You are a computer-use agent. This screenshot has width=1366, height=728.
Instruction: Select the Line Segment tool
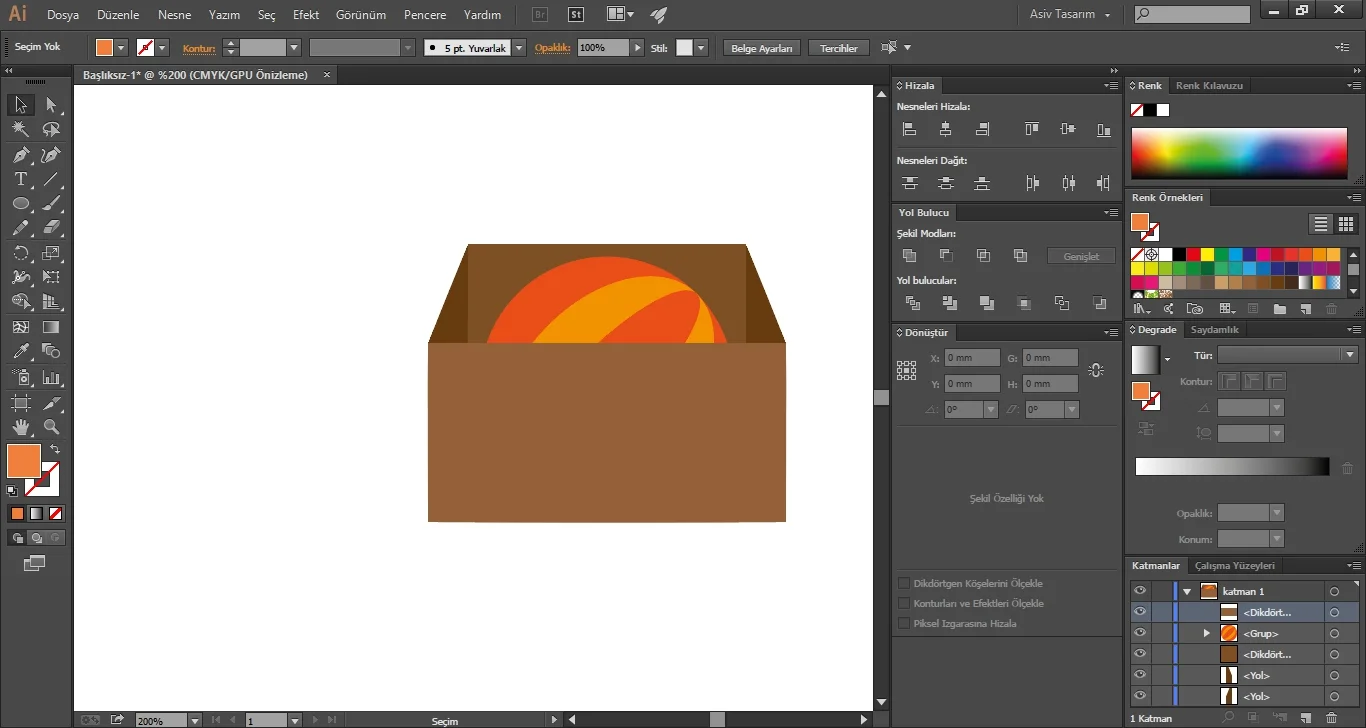point(51,179)
